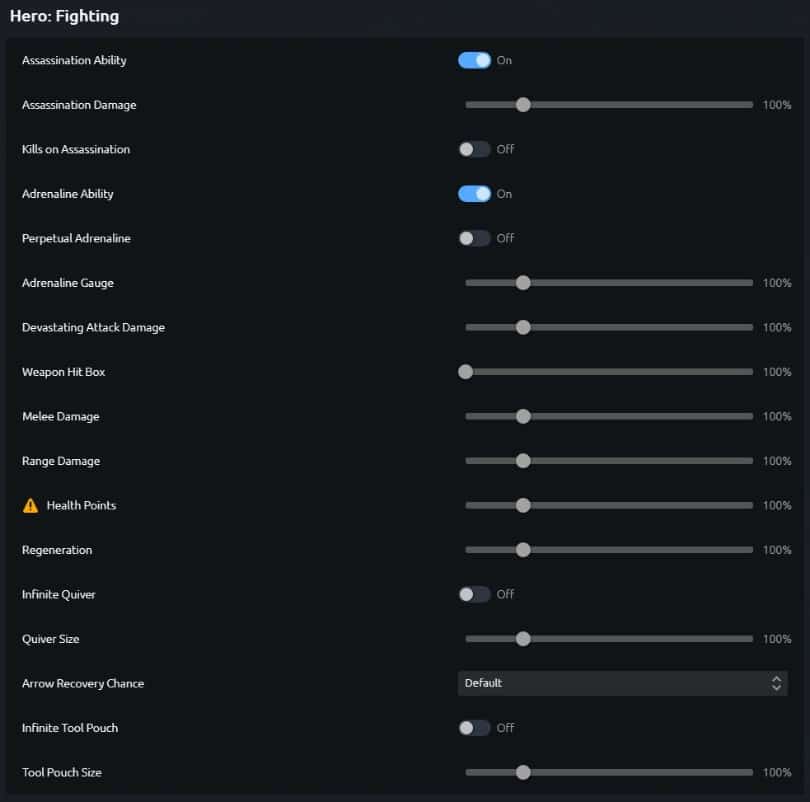
Task: Click the Health Points warning icon
Action: click(30, 505)
